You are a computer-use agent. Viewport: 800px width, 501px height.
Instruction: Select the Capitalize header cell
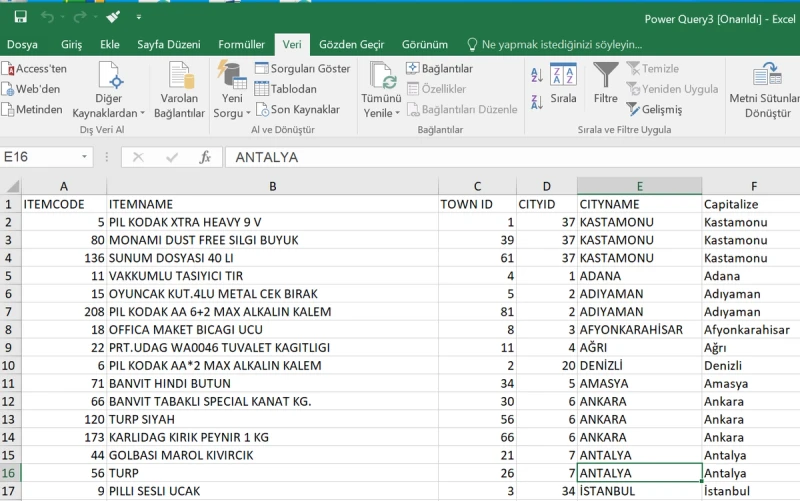[x=751, y=204]
